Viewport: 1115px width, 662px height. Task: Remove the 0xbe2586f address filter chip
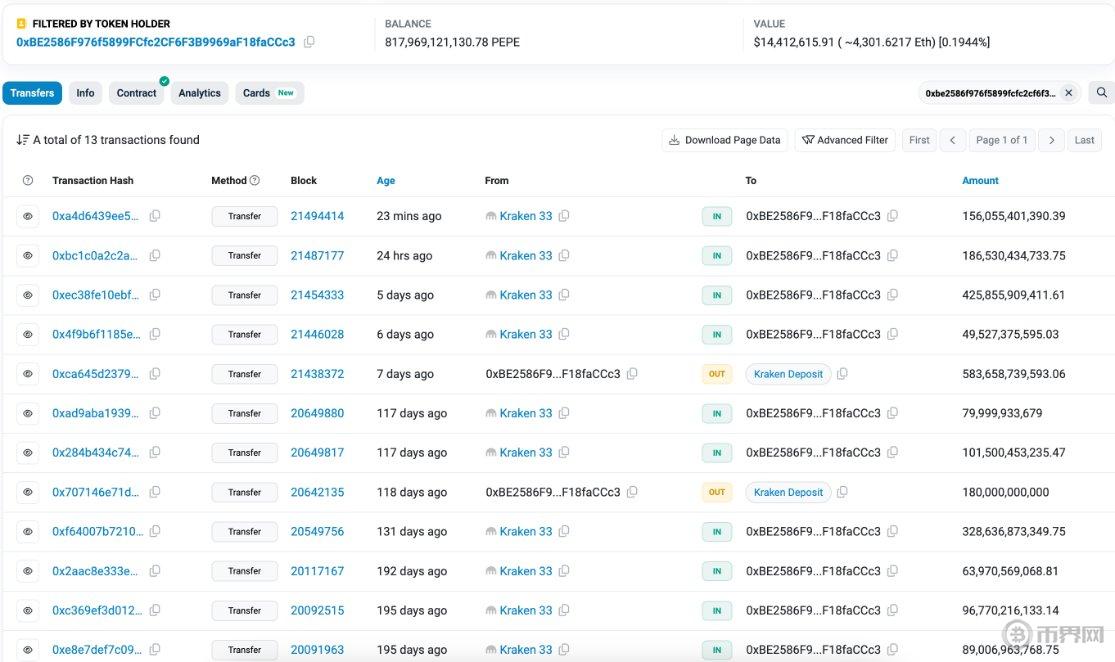point(1068,93)
